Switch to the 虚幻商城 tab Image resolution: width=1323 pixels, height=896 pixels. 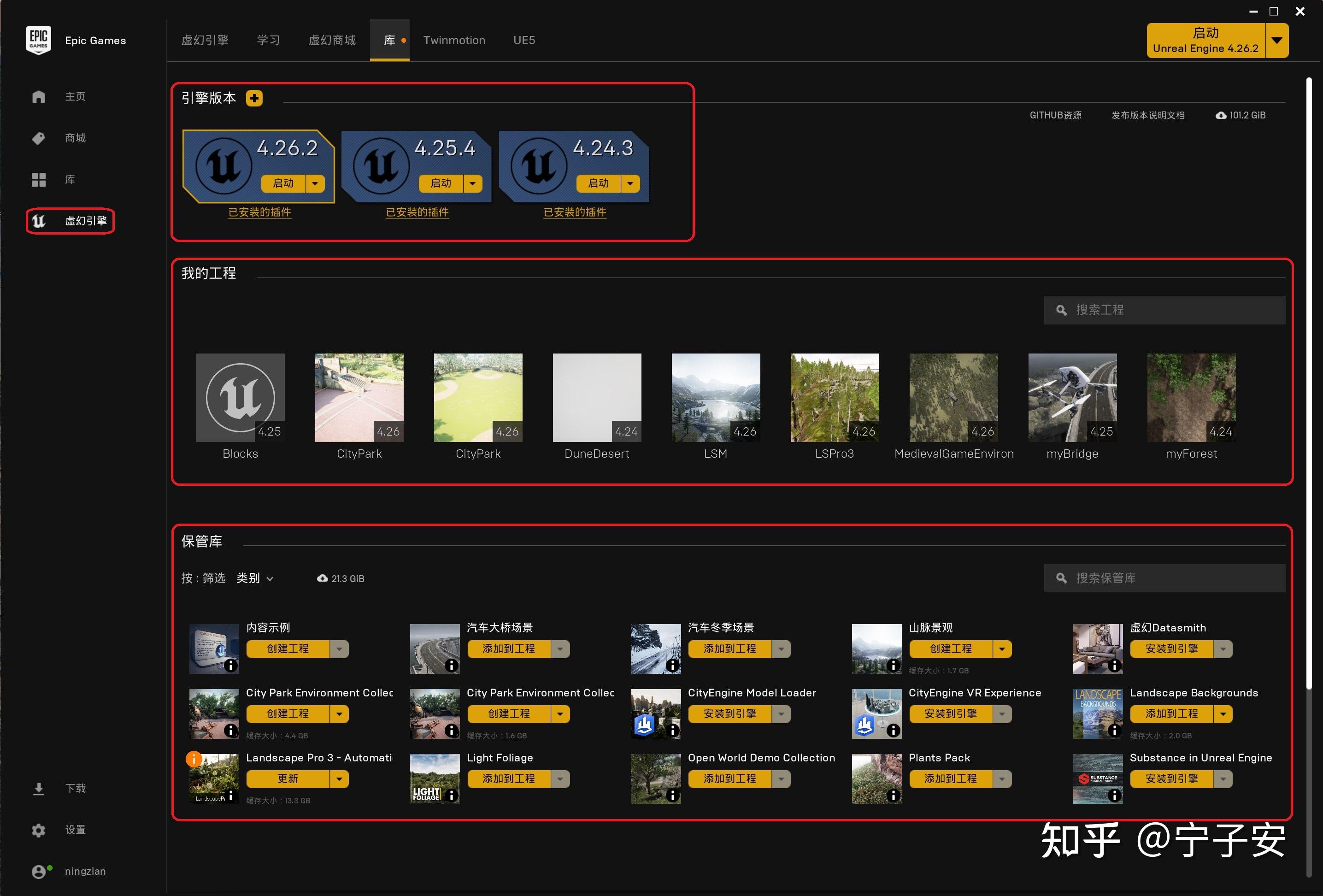(x=332, y=41)
